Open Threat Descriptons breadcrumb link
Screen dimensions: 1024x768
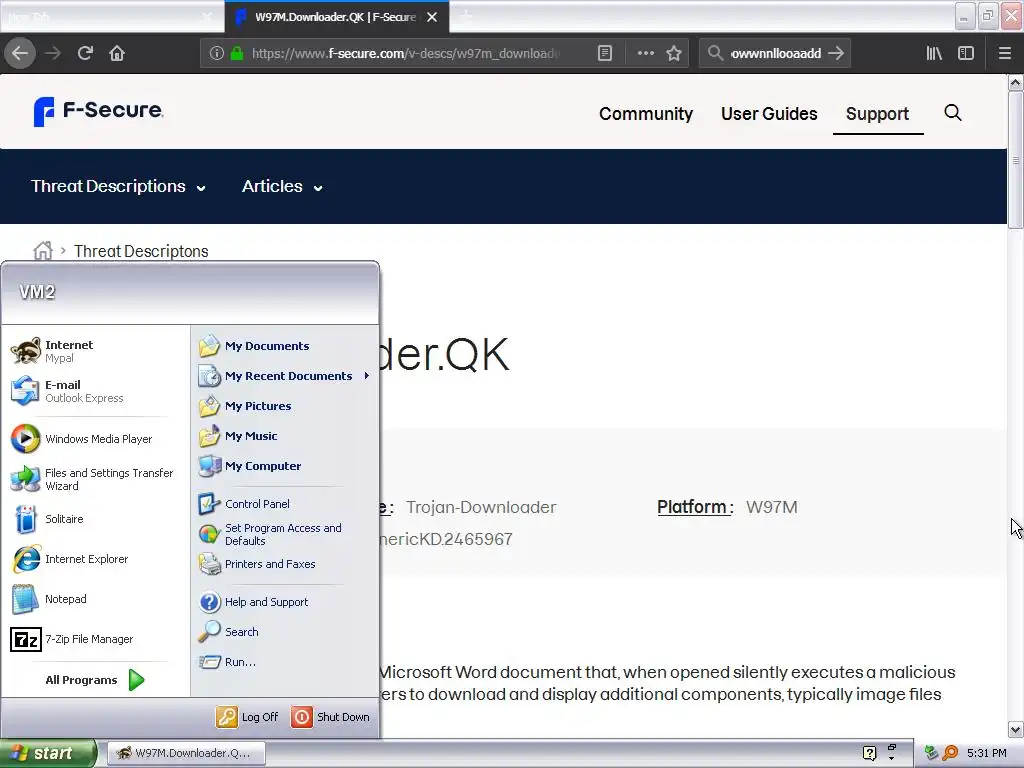[141, 251]
